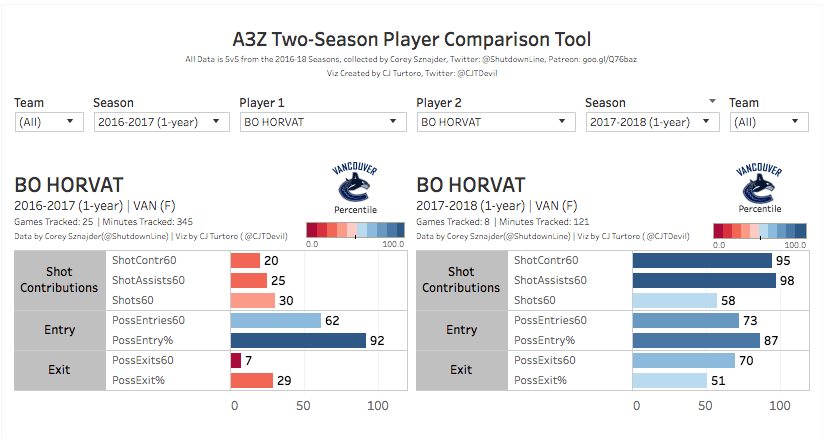Click the left ShotContr60 bar valued 20
The image size is (823, 439).
(245, 261)
